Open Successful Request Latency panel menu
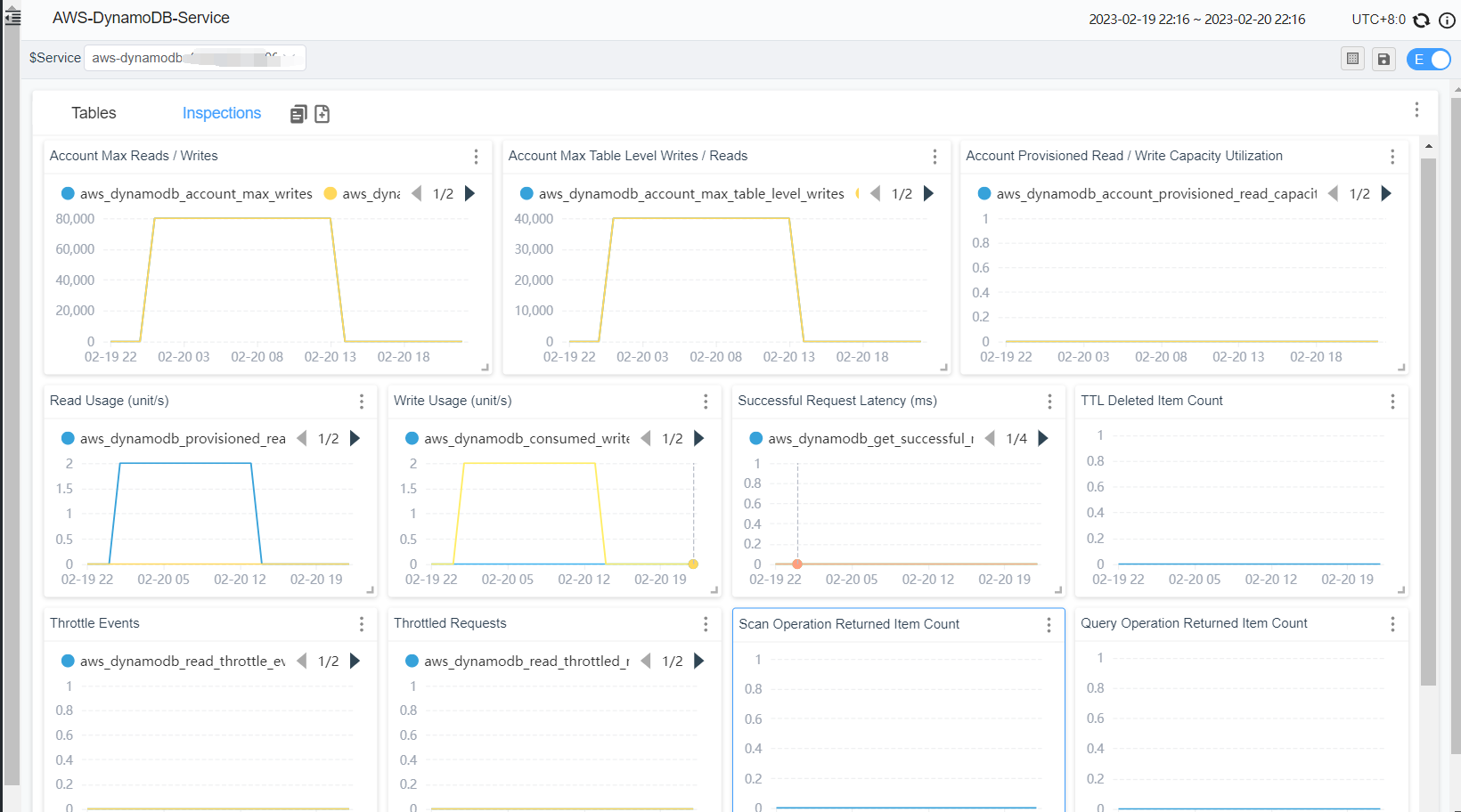1461x812 pixels. pyautogui.click(x=1049, y=402)
